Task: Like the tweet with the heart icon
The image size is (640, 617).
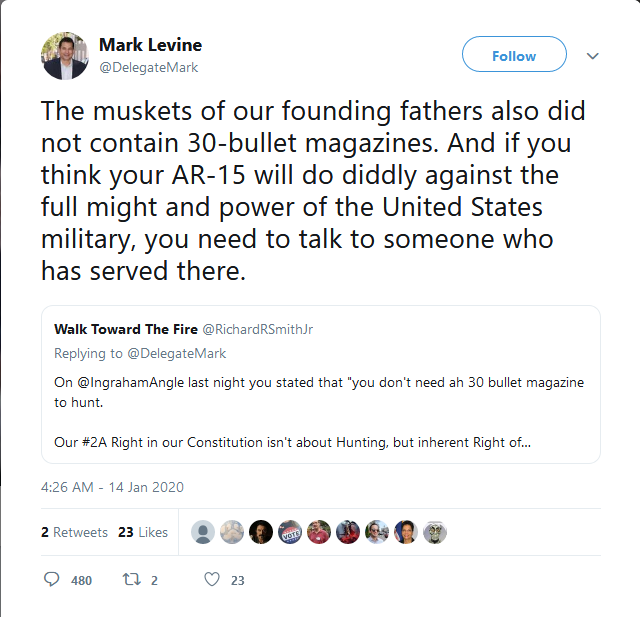Action: (x=211, y=579)
